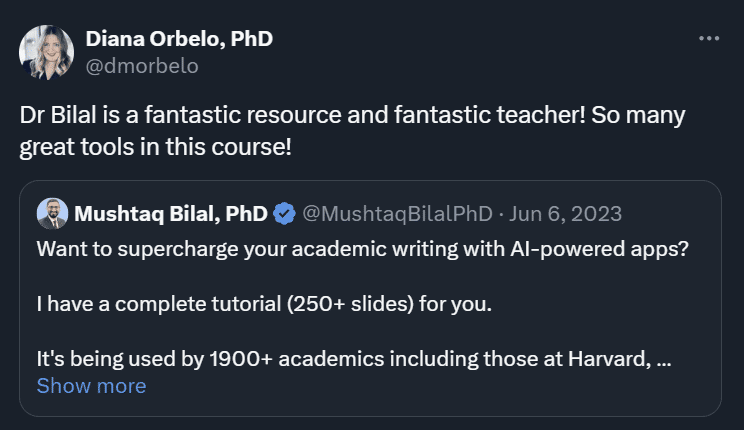Click the @dmorbelo handle
The image size is (744, 430).
142,66
